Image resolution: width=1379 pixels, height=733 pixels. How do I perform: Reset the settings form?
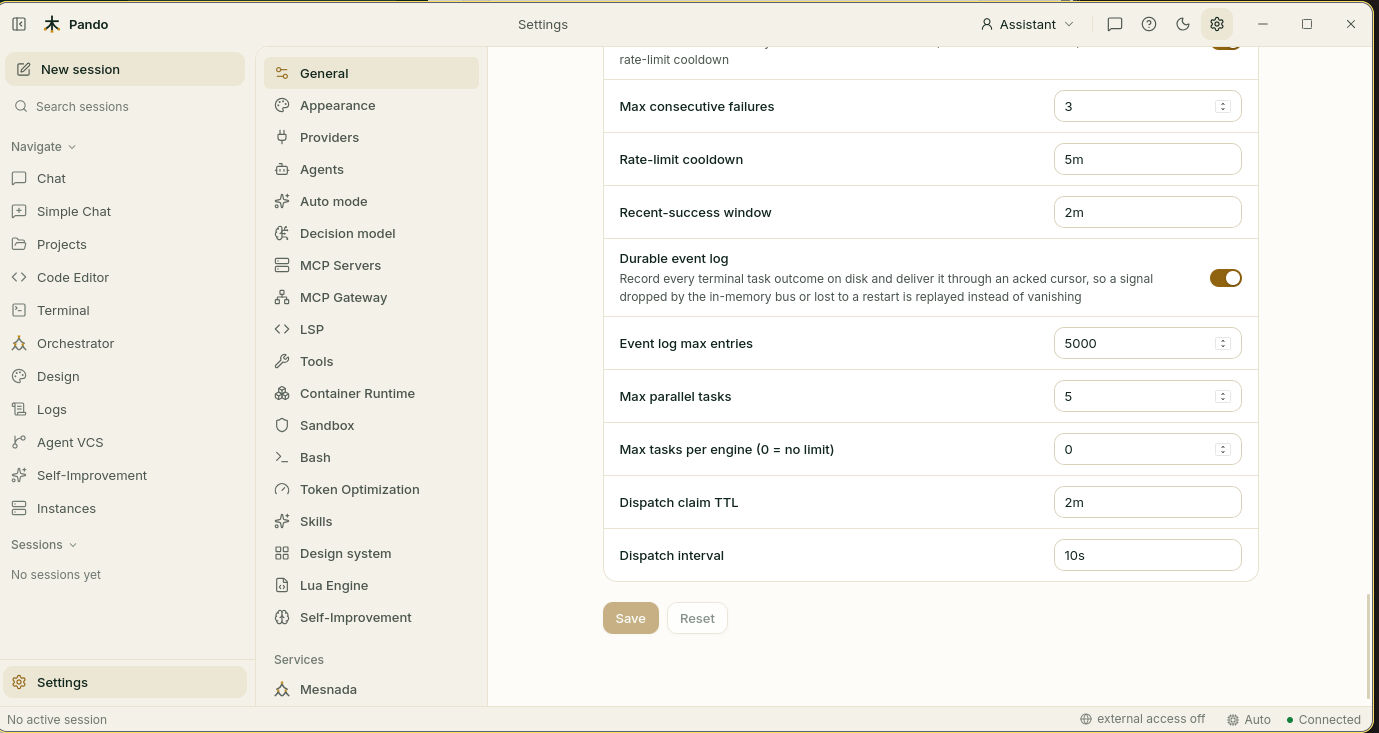coord(697,618)
